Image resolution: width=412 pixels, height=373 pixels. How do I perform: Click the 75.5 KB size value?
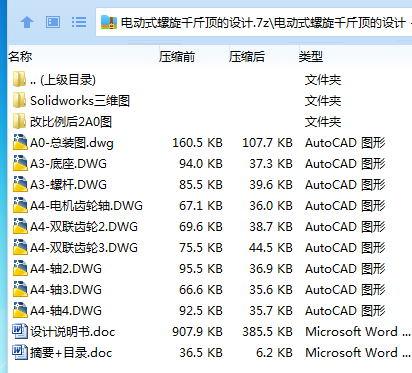(201, 248)
